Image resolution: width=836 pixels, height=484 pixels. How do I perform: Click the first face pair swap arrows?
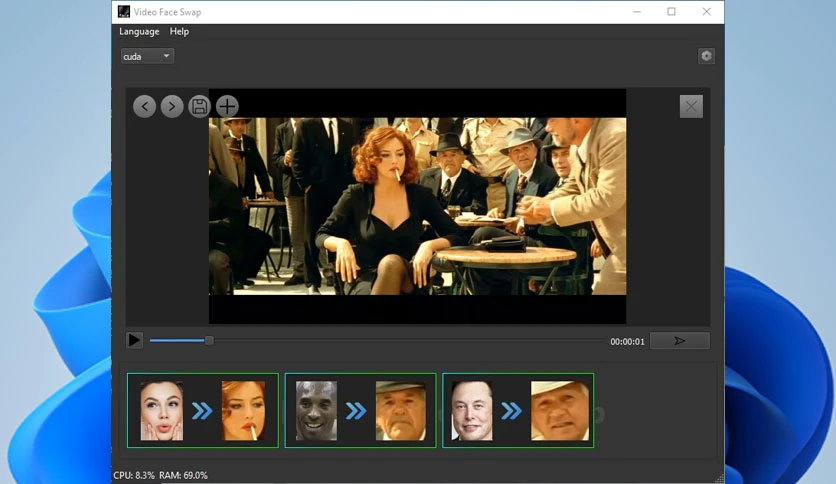point(202,411)
